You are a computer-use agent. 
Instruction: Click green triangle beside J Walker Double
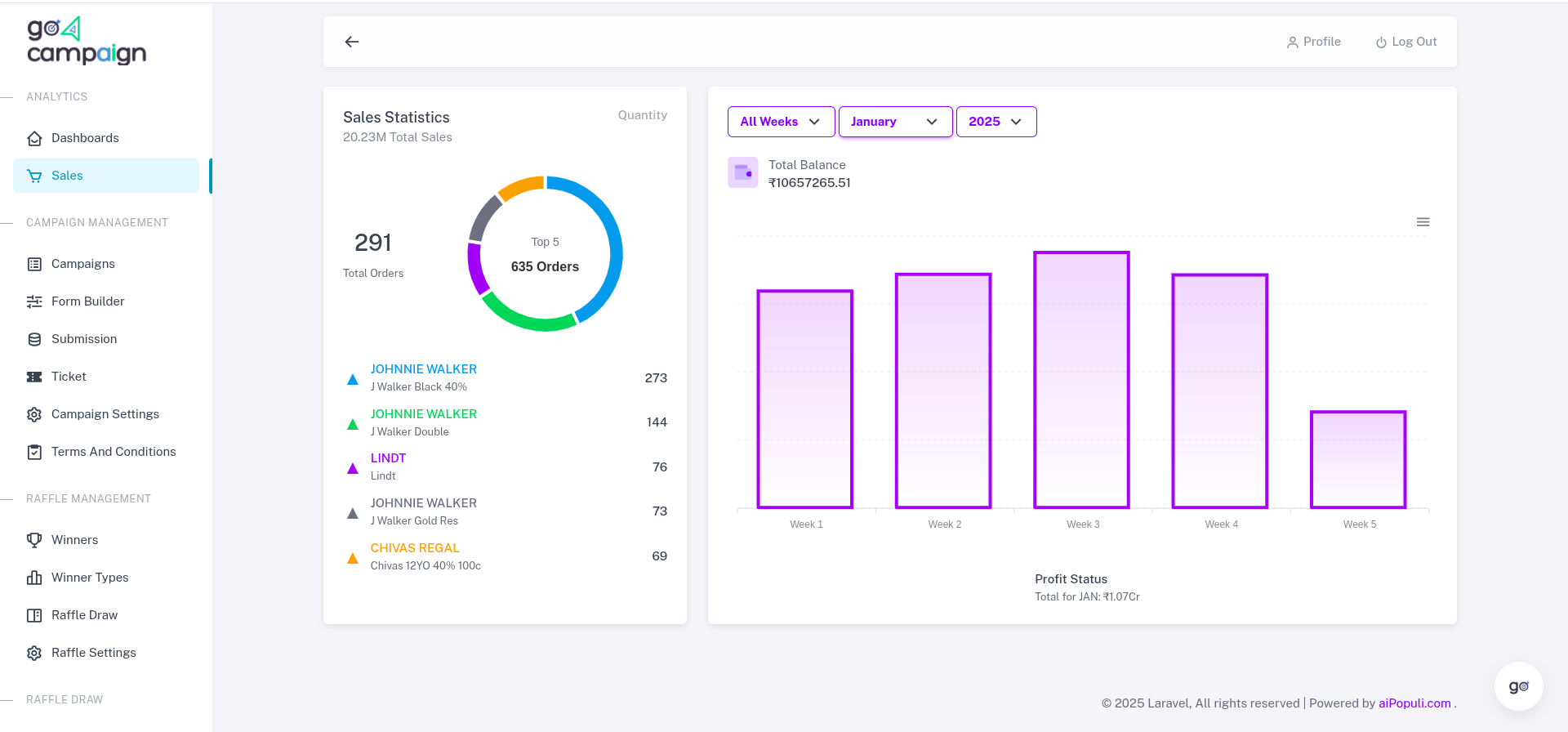pos(353,424)
